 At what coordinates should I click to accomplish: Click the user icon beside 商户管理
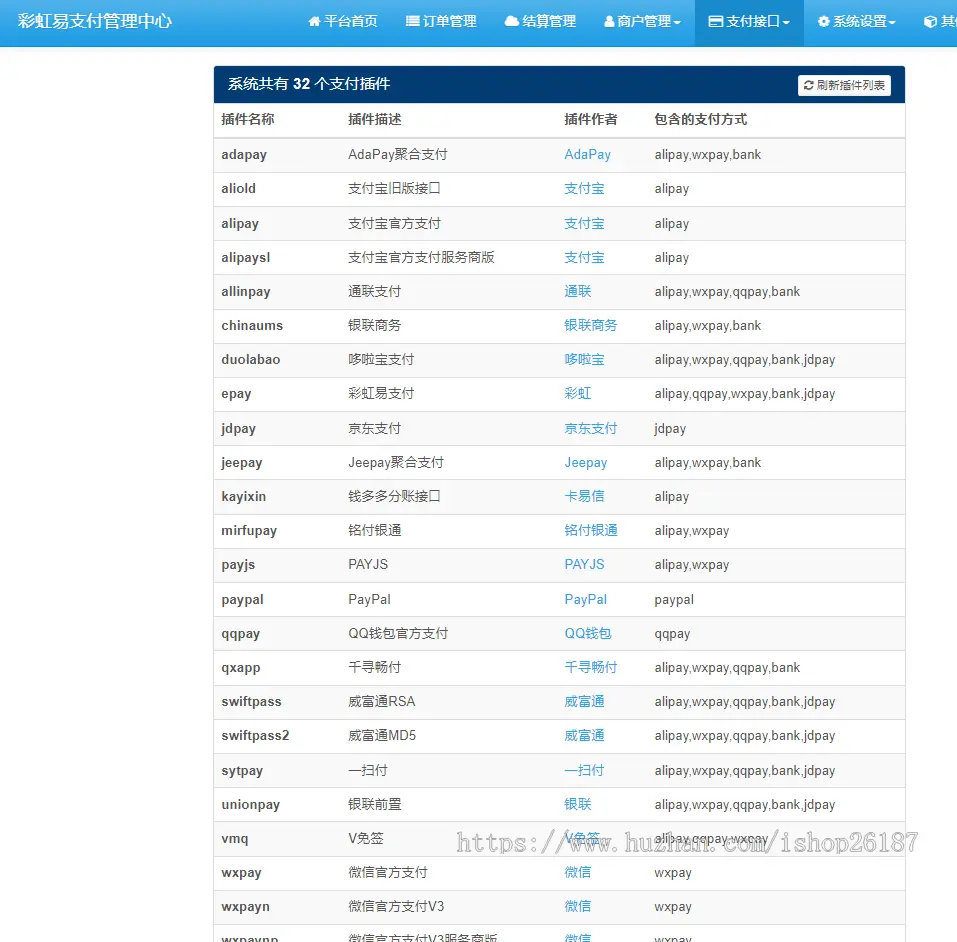[609, 21]
